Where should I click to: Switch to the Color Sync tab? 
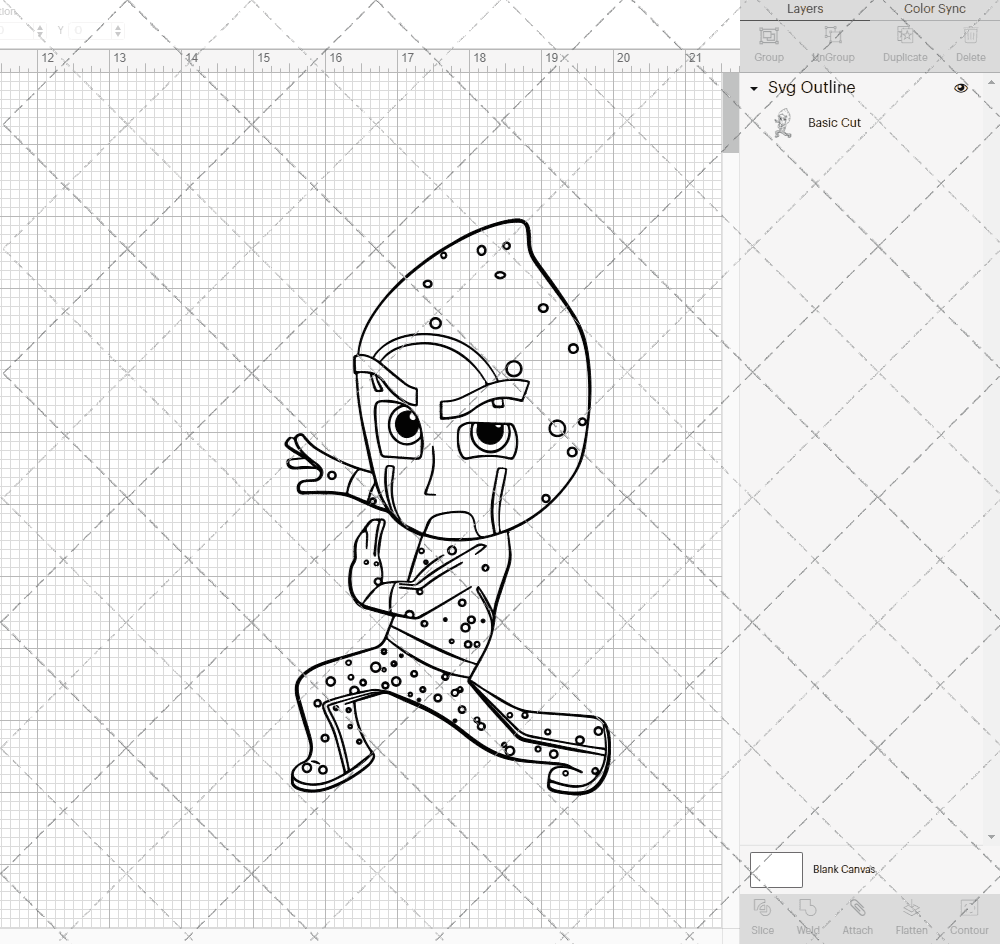pyautogui.click(x=934, y=9)
